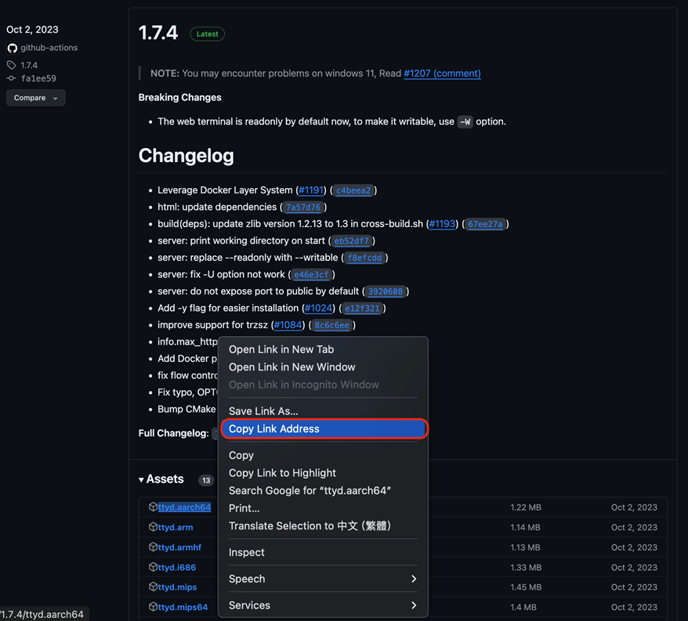Click the Changelog heading
688x621 pixels.
point(186,156)
